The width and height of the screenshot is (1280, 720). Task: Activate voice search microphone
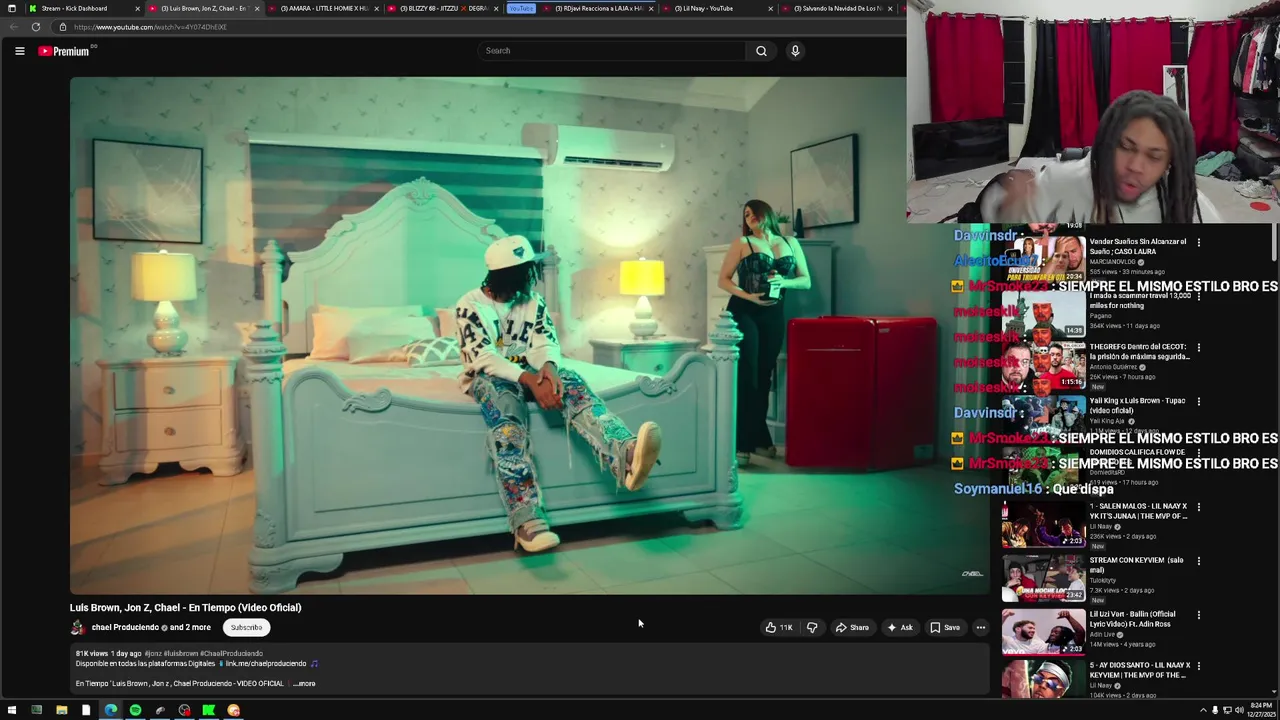pos(795,51)
